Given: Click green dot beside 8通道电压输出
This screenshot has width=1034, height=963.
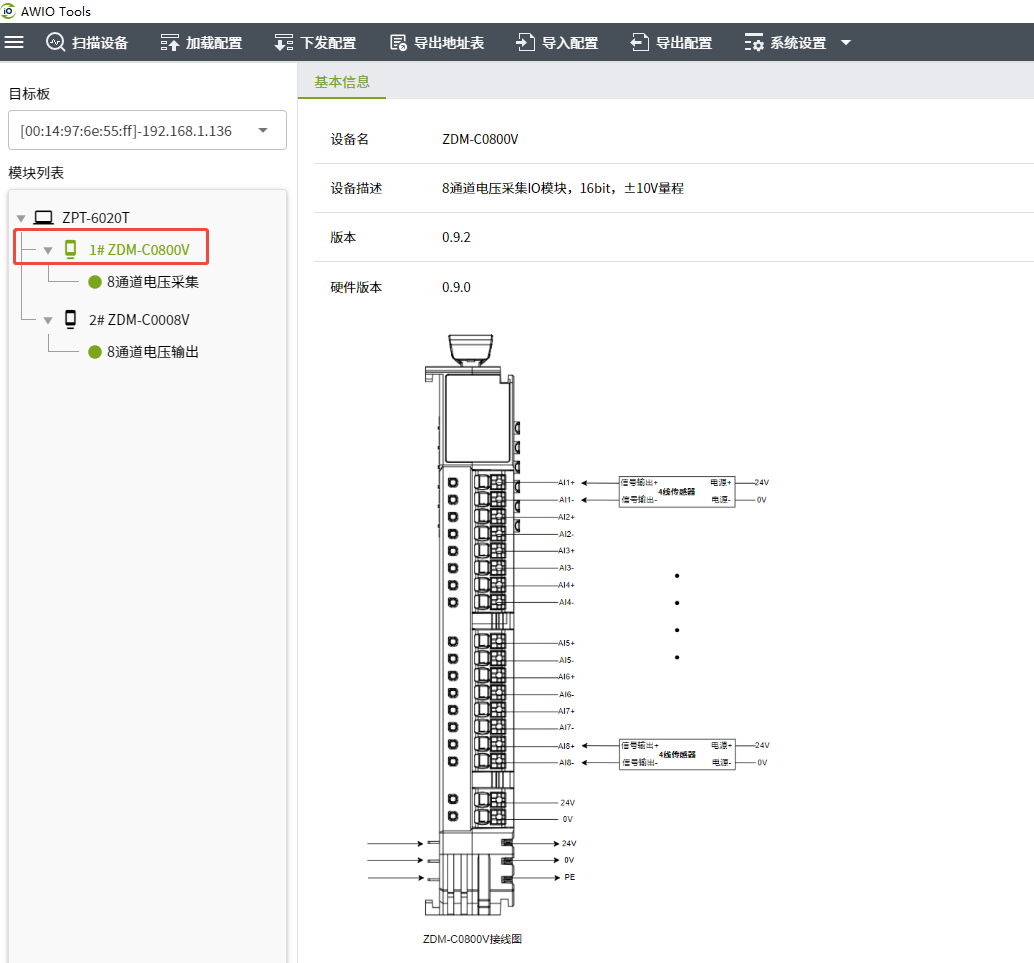Looking at the screenshot, I should (x=95, y=352).
